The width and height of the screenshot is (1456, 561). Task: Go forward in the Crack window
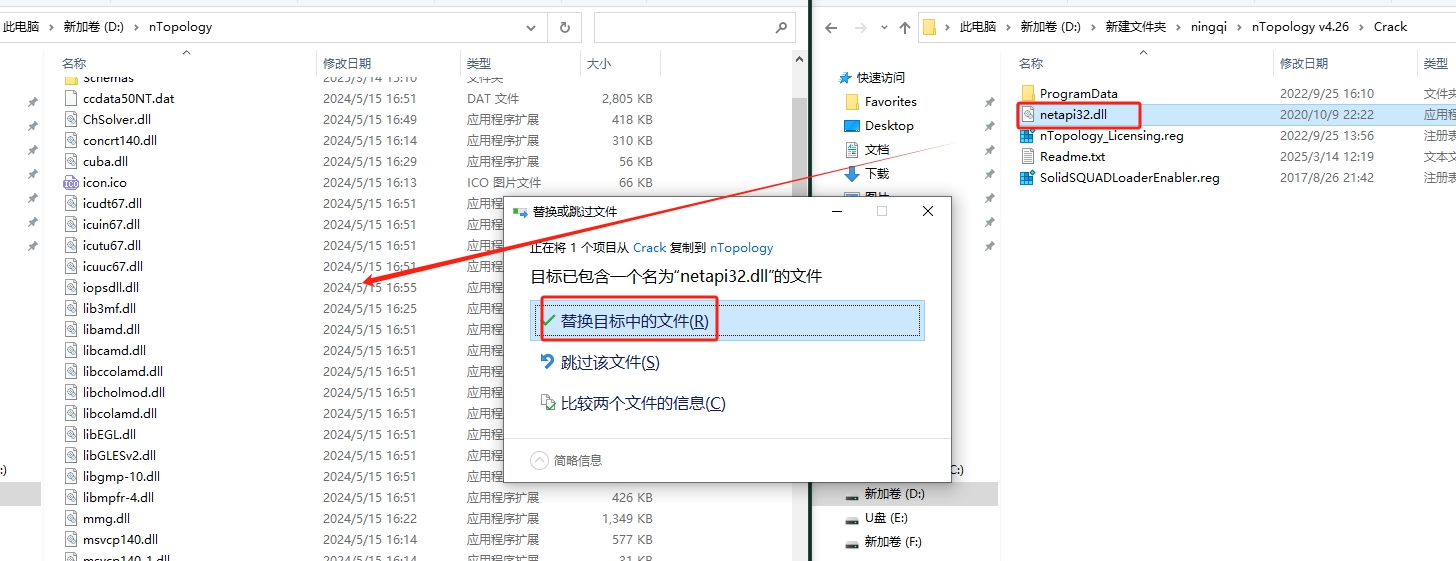click(x=861, y=28)
